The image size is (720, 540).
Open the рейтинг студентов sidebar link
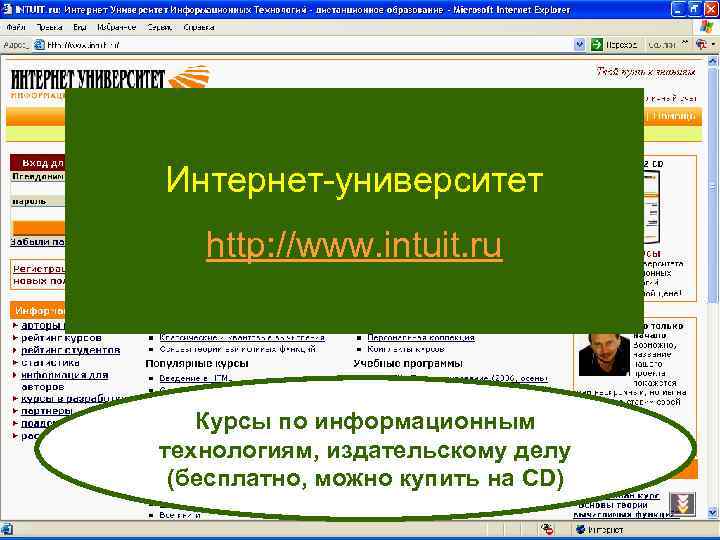[71, 350]
